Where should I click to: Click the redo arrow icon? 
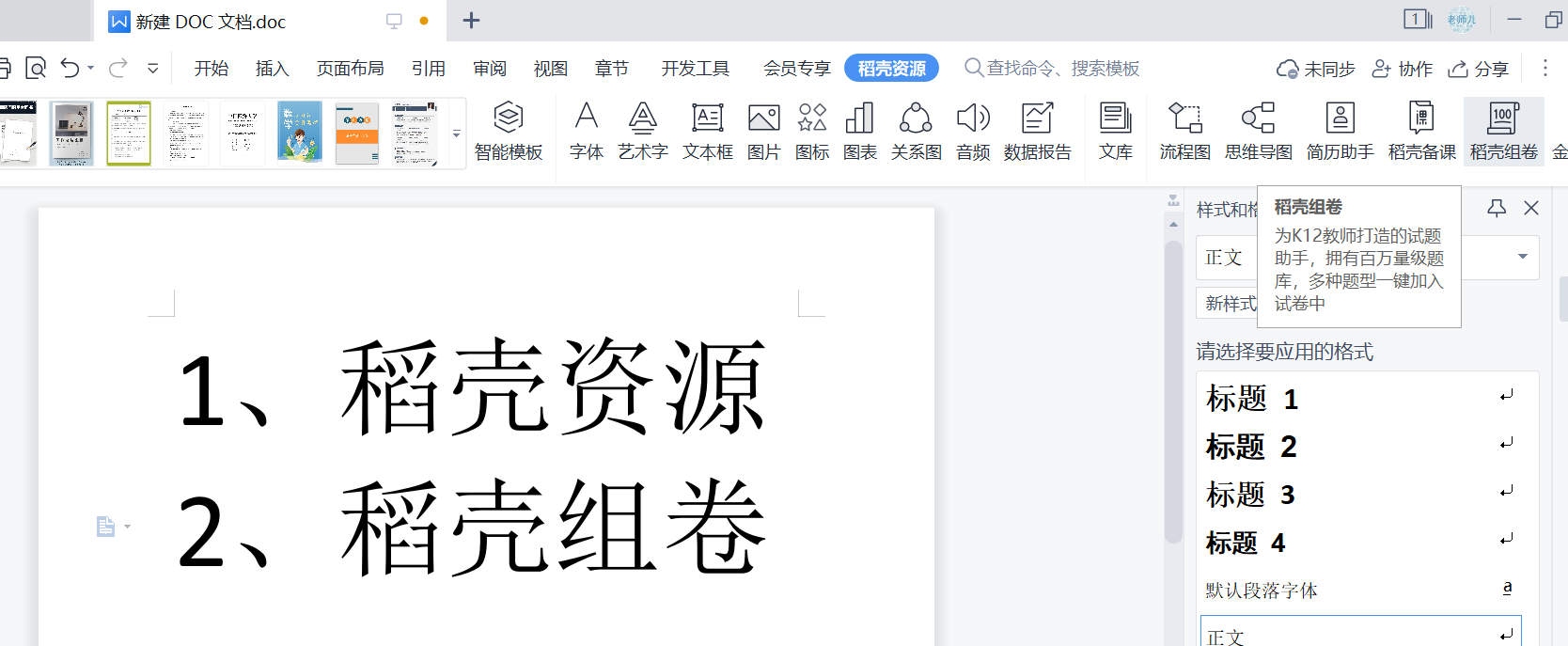tap(118, 68)
